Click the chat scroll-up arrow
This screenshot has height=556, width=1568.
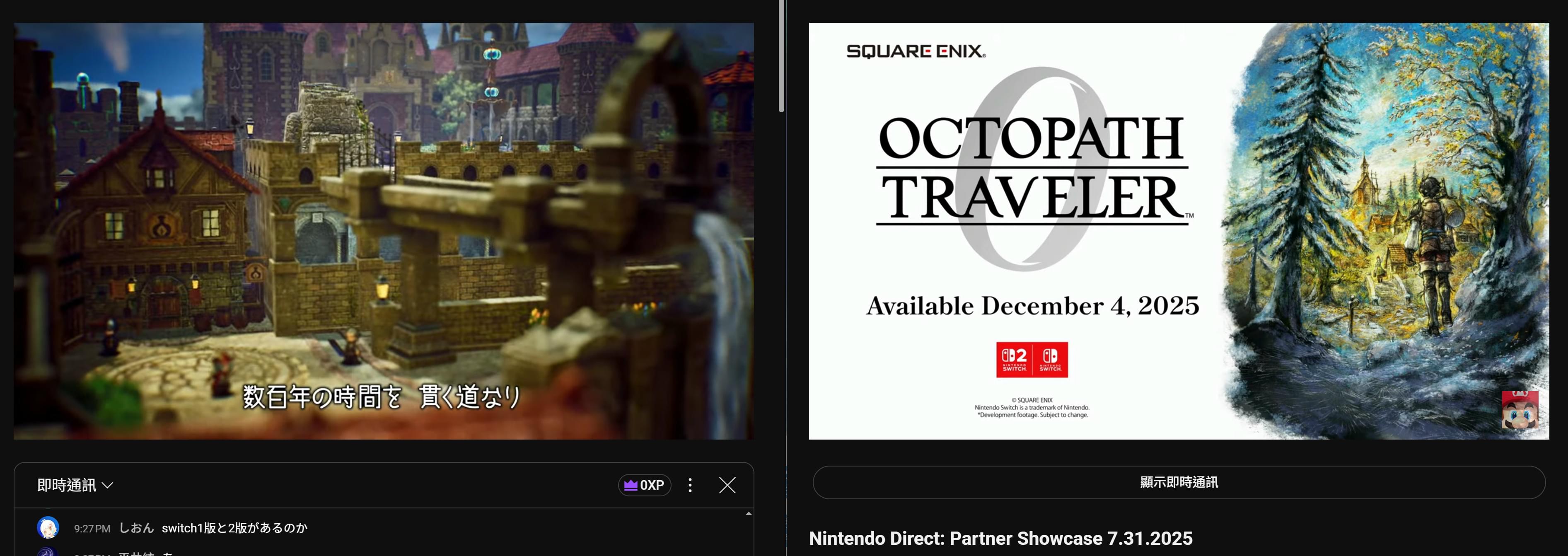point(749,514)
